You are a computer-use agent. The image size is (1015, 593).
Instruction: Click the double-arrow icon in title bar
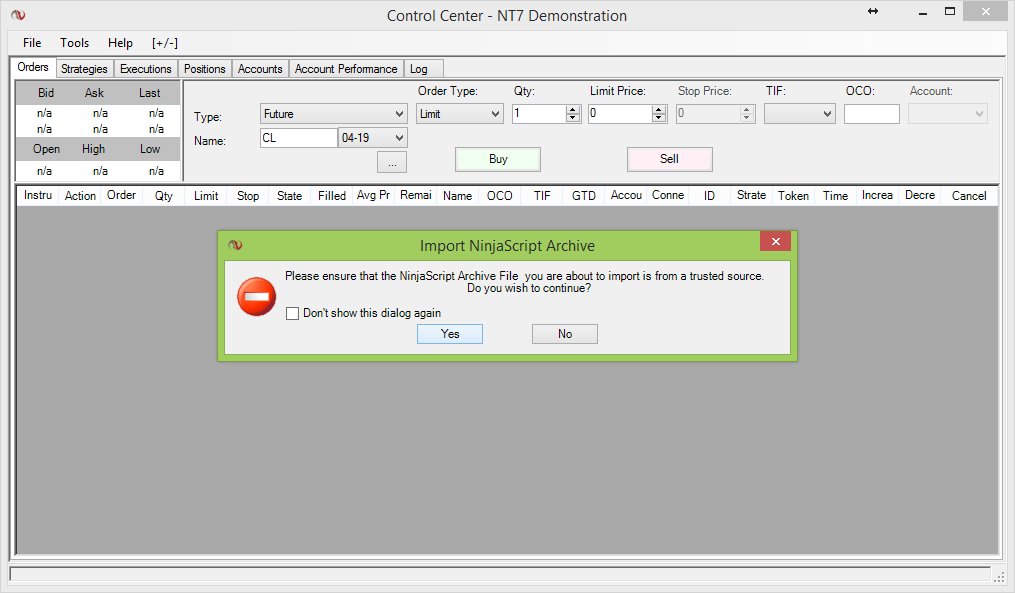click(x=873, y=11)
